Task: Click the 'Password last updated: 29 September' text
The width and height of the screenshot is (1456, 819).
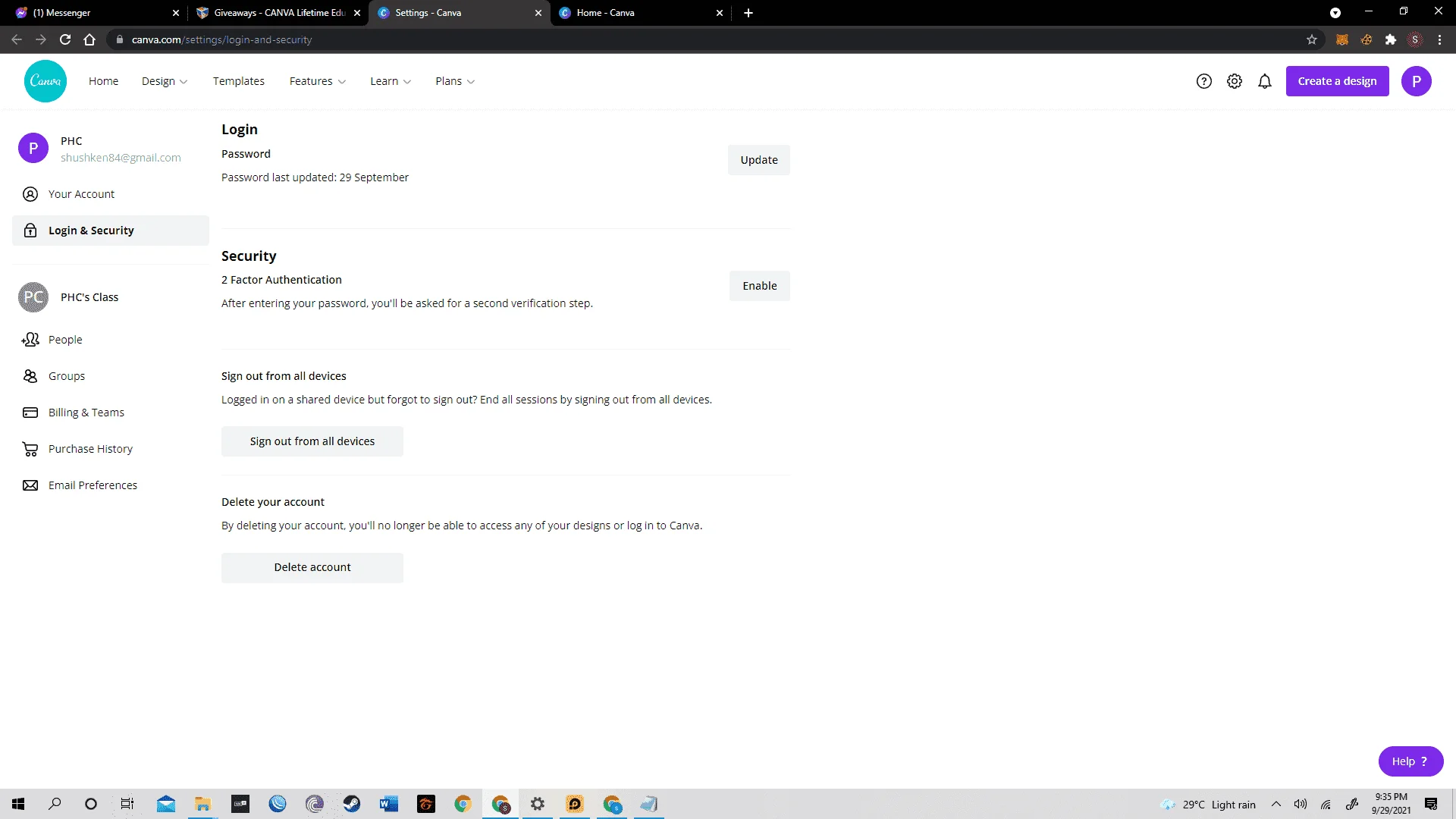Action: coord(315,177)
